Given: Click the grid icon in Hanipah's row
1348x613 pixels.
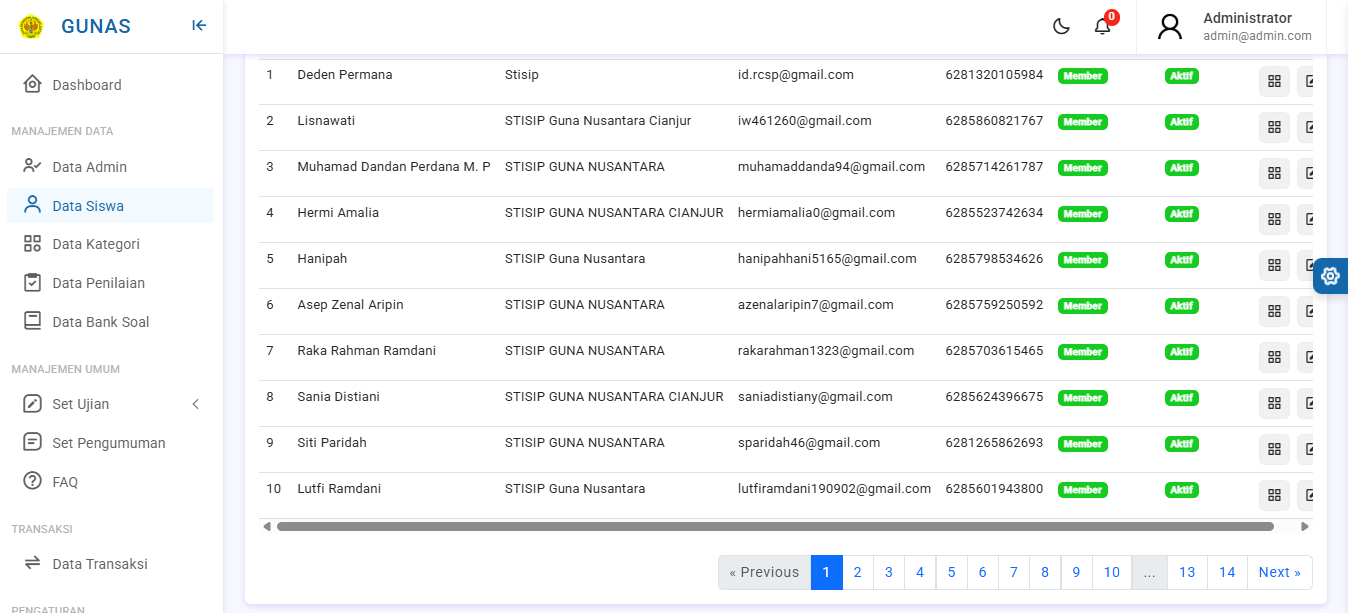Looking at the screenshot, I should pyautogui.click(x=1274, y=266).
